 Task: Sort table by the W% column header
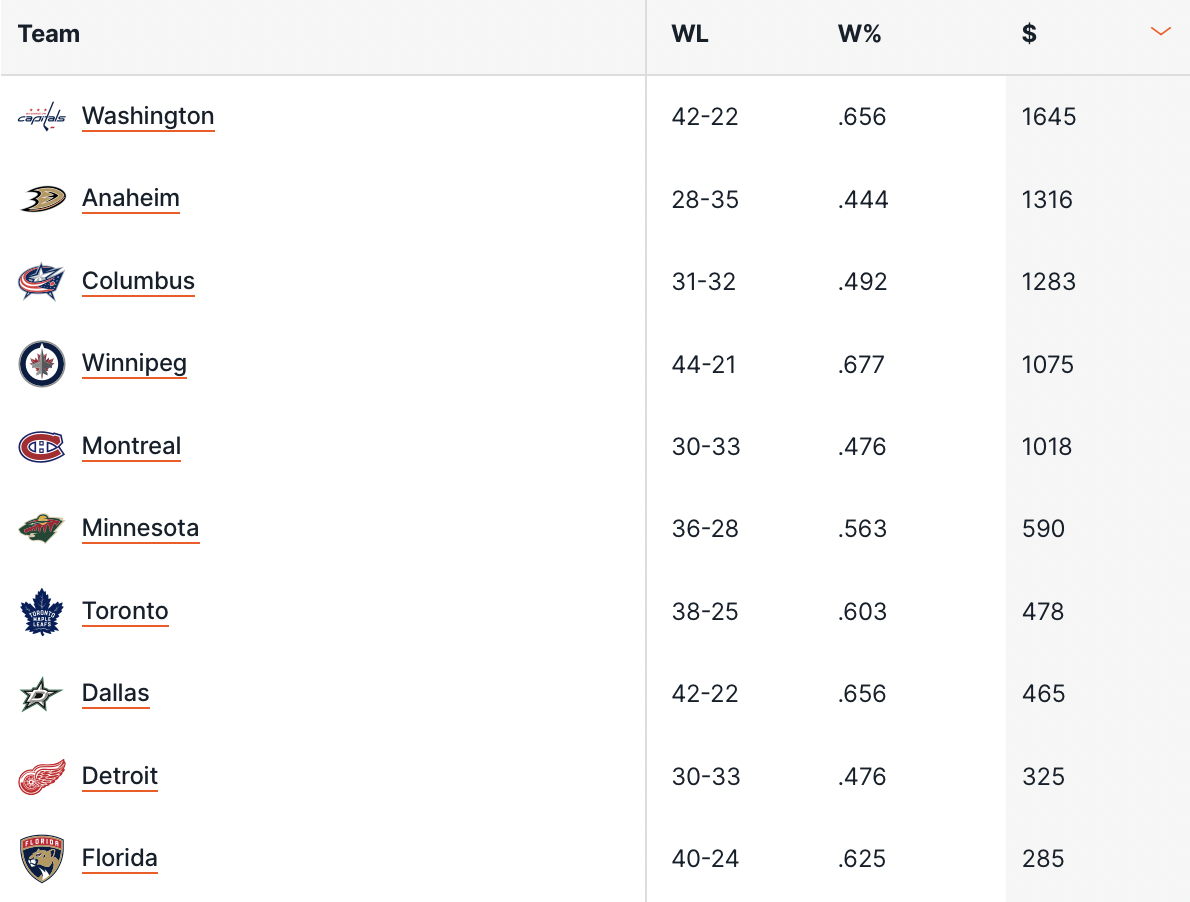tap(859, 33)
